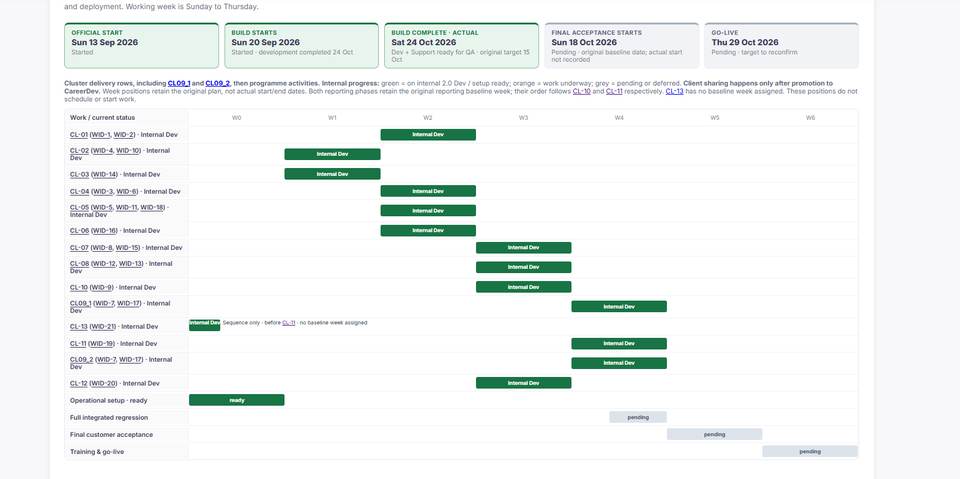Open the WID-19 work item link
Viewport: 960px width, 479px height.
[102, 344]
